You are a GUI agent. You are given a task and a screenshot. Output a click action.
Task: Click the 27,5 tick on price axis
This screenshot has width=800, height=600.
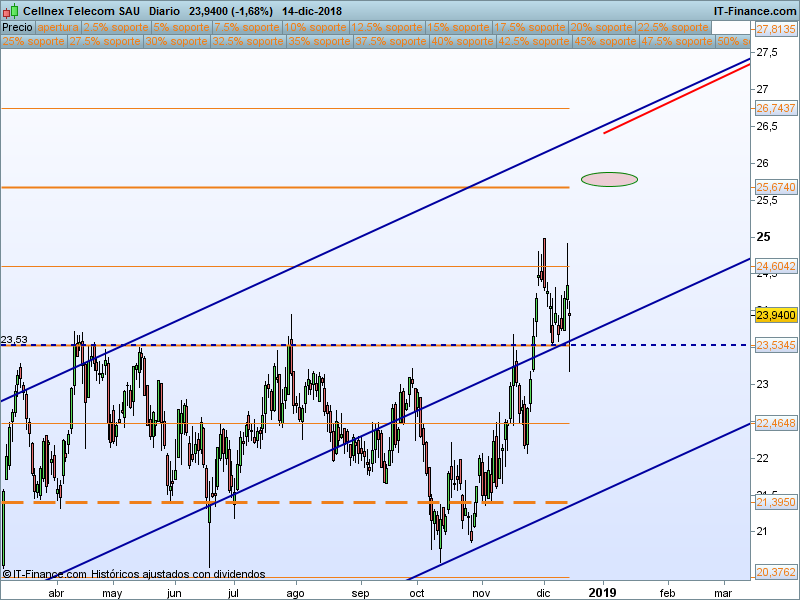coord(767,53)
